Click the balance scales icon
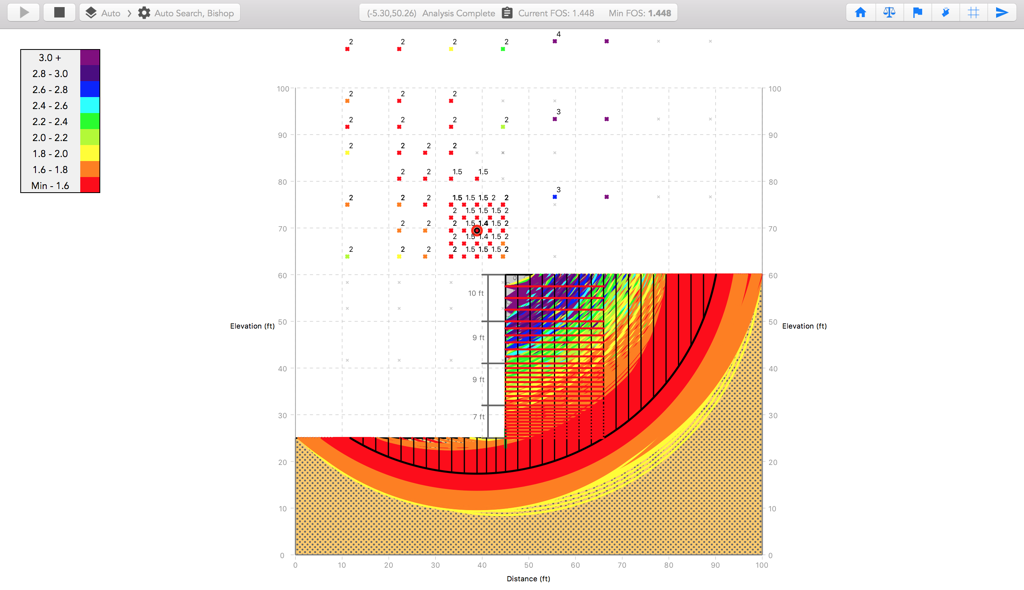 pos(889,12)
